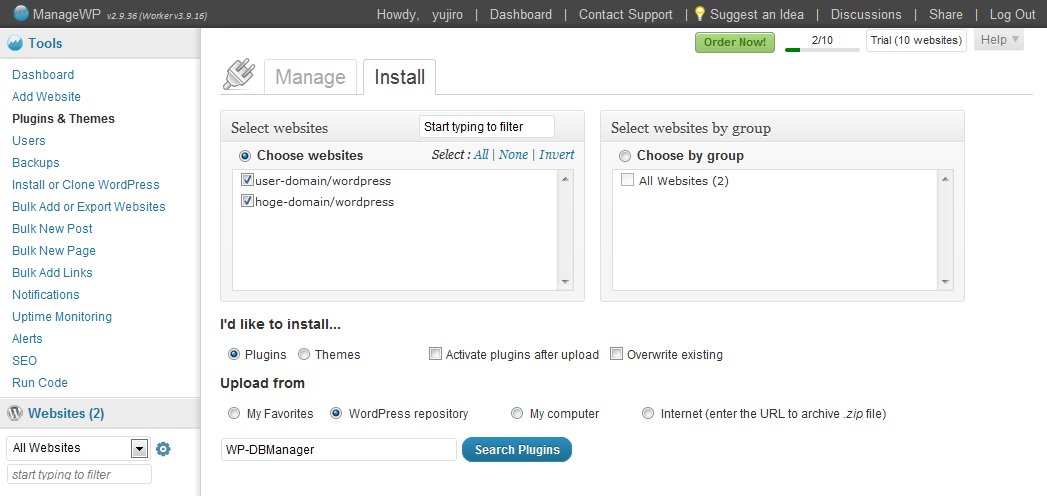Image resolution: width=1047 pixels, height=496 pixels.
Task: Click the 2/10 website usage progress bar
Action: tap(822, 49)
